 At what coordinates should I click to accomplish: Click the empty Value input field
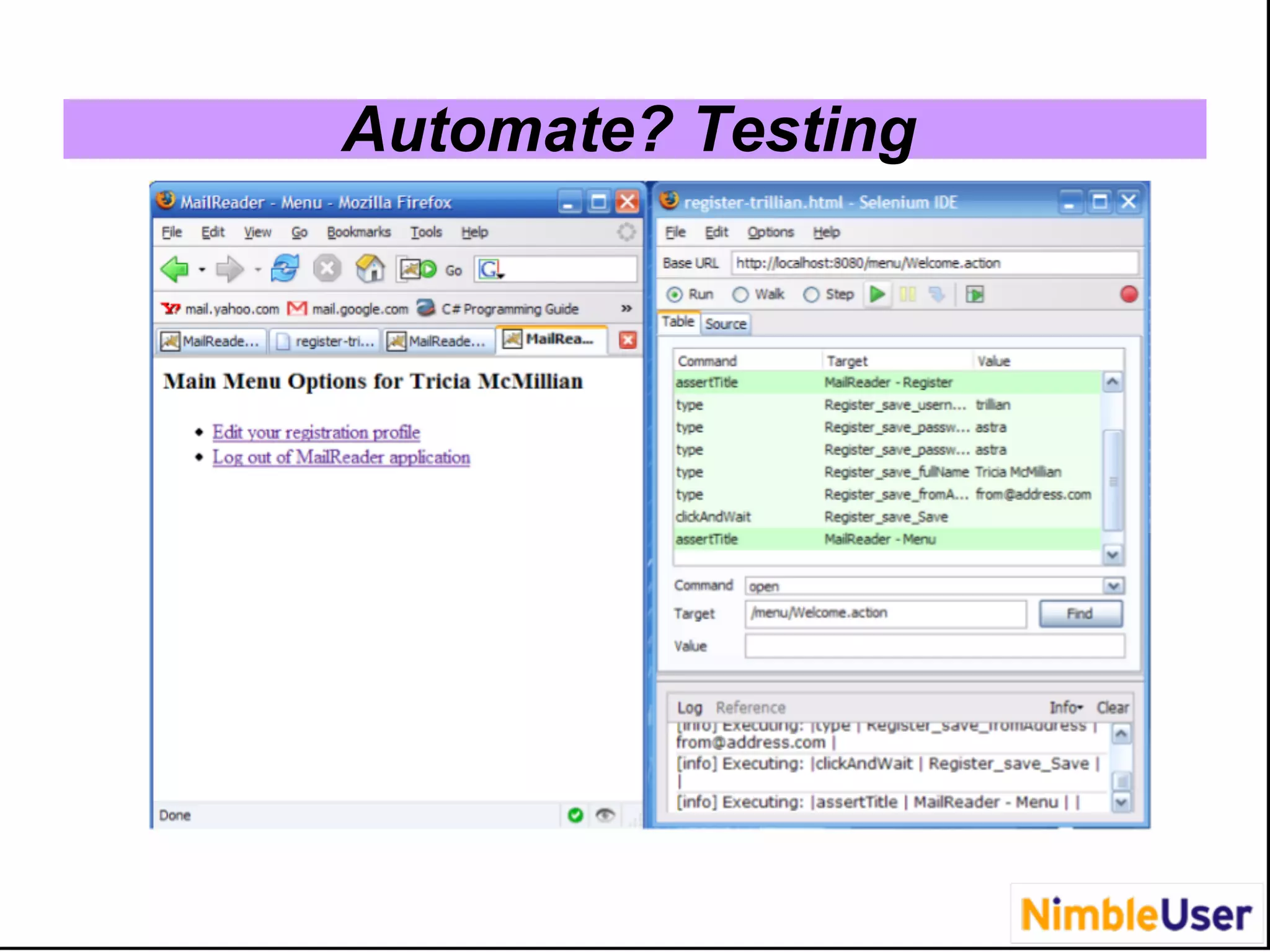pyautogui.click(x=935, y=646)
